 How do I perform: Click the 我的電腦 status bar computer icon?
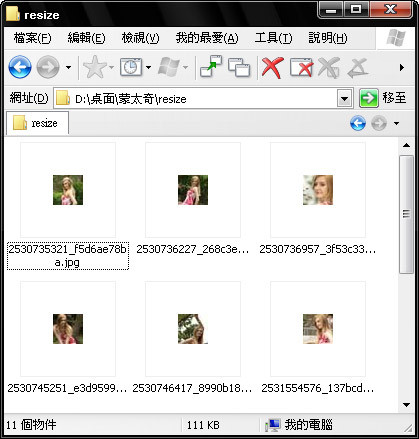coord(272,425)
